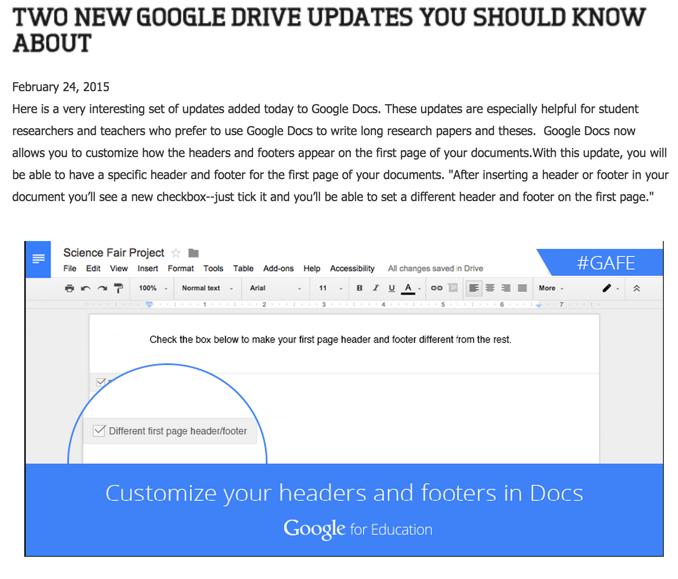Click the article headline about Google Drive updates
Screen dimensions: 678x579
tap(329, 30)
